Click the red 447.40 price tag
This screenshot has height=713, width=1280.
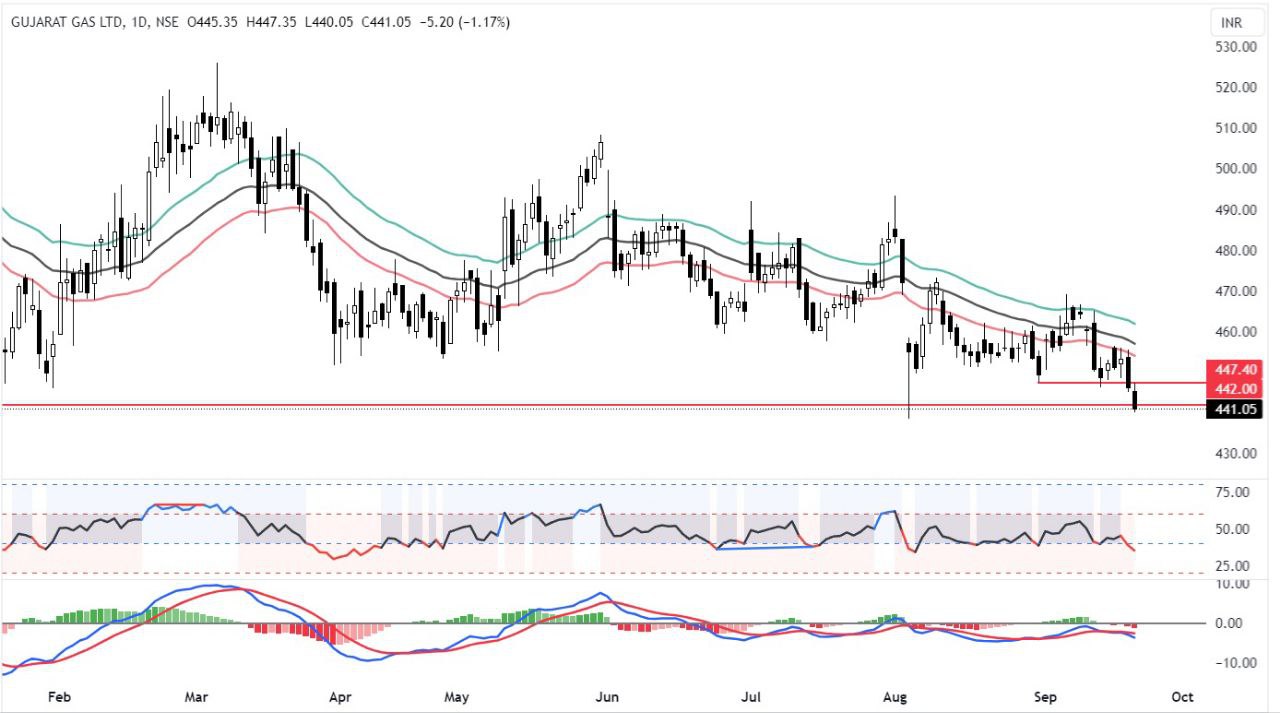tap(1234, 369)
